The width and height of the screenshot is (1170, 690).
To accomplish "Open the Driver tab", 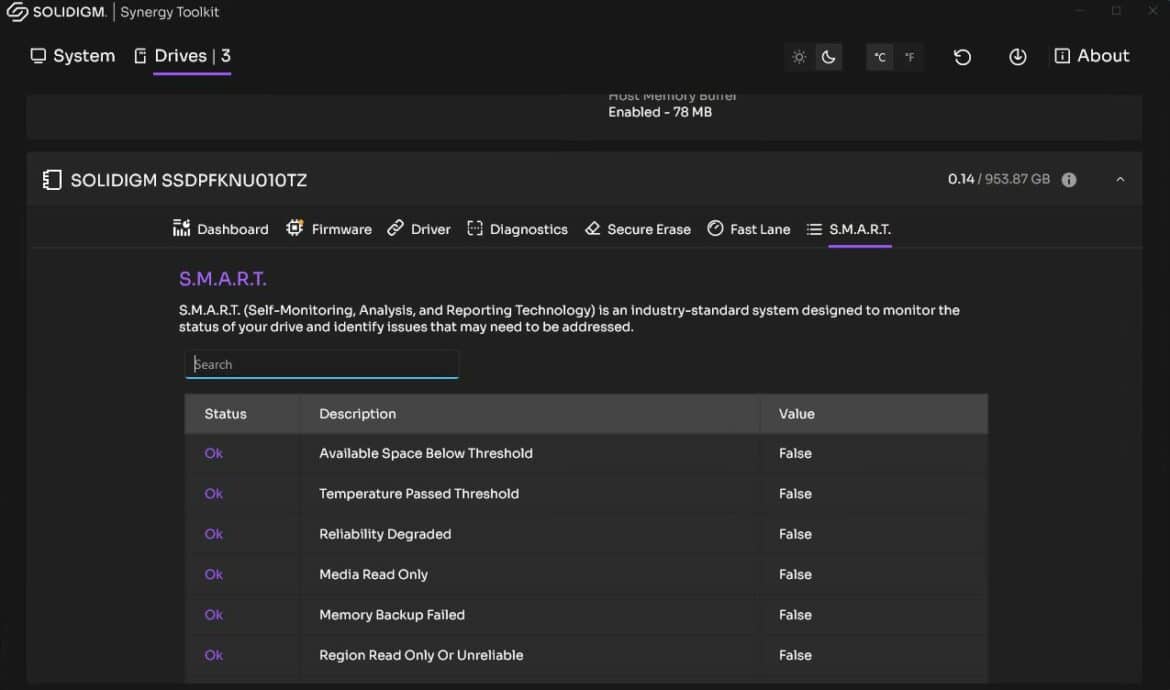I will [419, 229].
